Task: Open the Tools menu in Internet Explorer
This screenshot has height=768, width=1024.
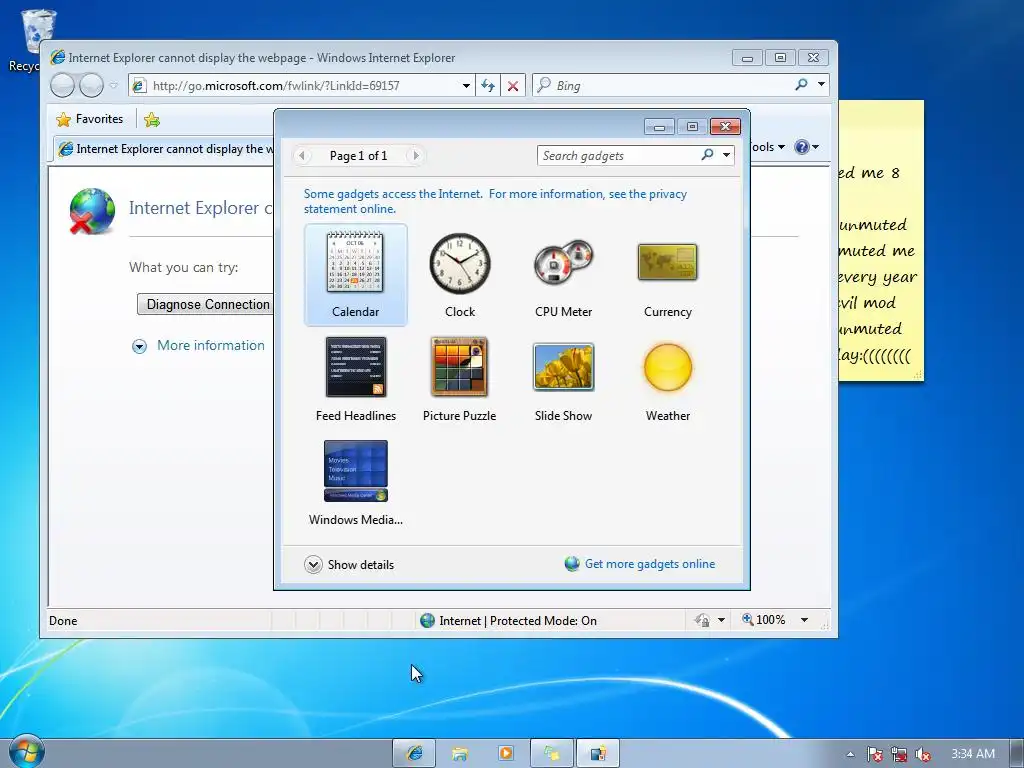Action: [x=768, y=147]
